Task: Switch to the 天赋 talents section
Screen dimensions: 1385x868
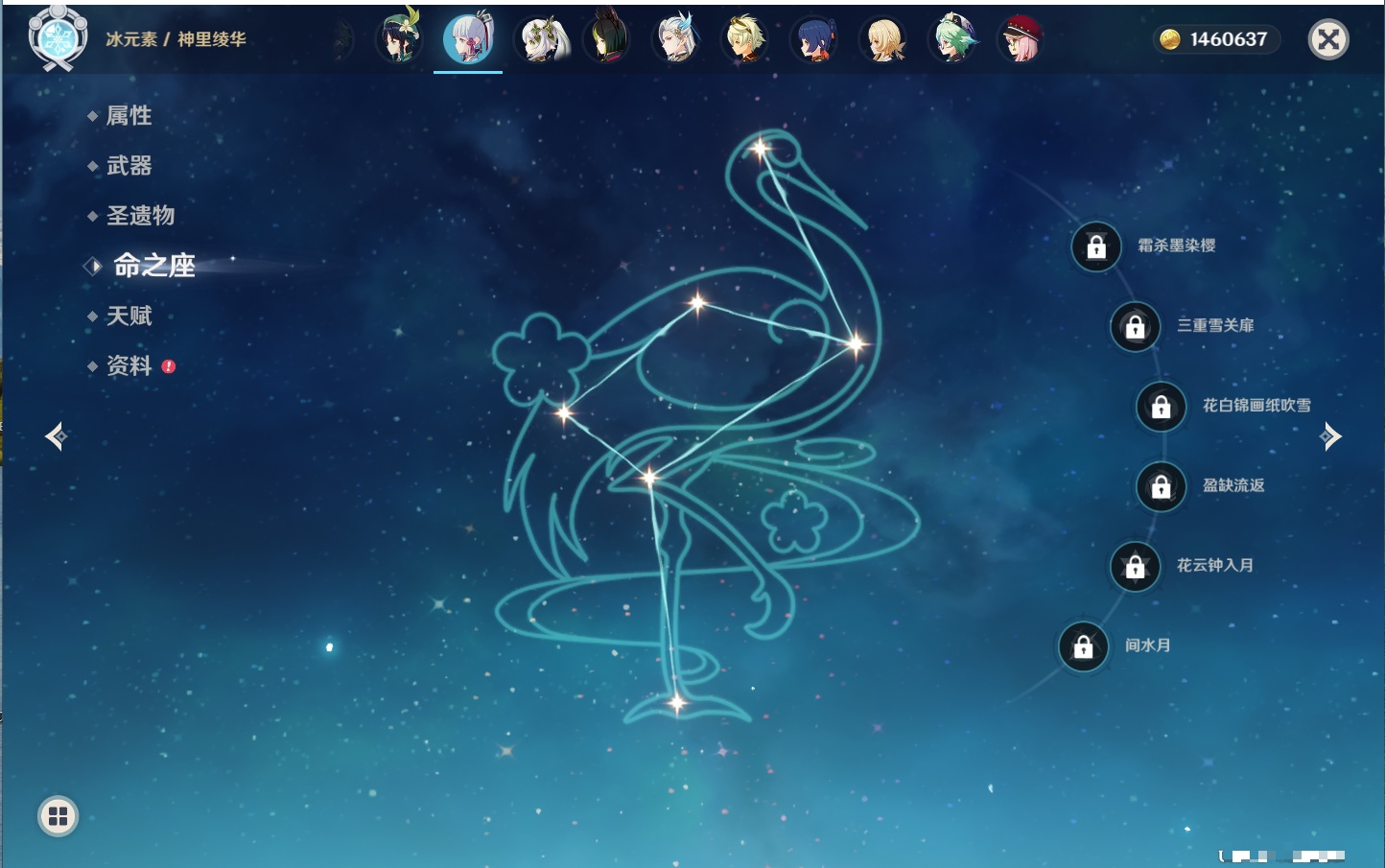Action: click(129, 316)
